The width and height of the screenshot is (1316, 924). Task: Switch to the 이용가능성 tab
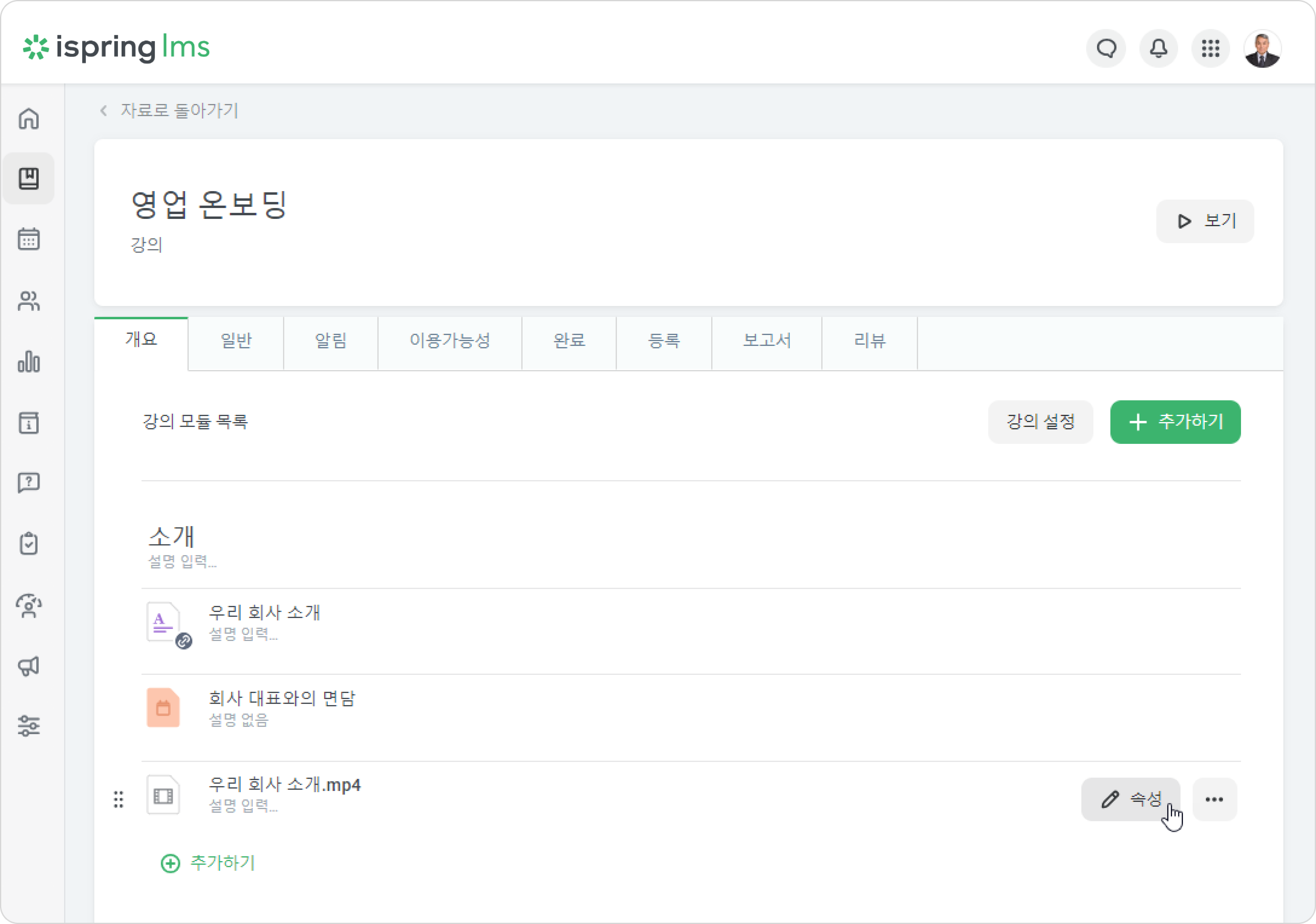point(450,340)
